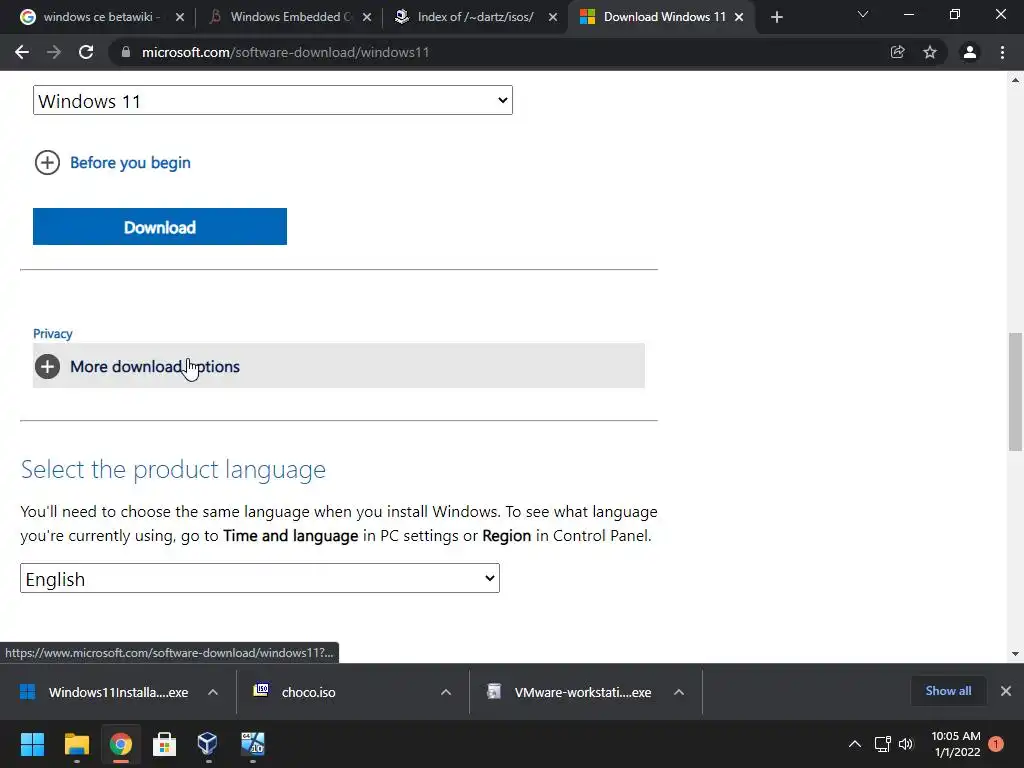Screen dimensions: 1024x768
Task: Open the Windows 11 edition dropdown
Action: point(273,100)
